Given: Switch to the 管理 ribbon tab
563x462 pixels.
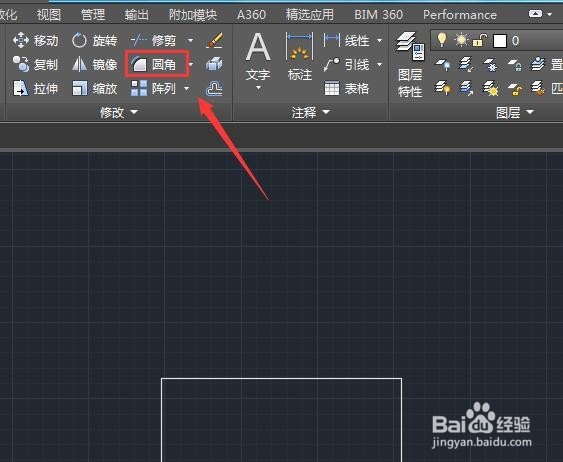Looking at the screenshot, I should pos(93,15).
